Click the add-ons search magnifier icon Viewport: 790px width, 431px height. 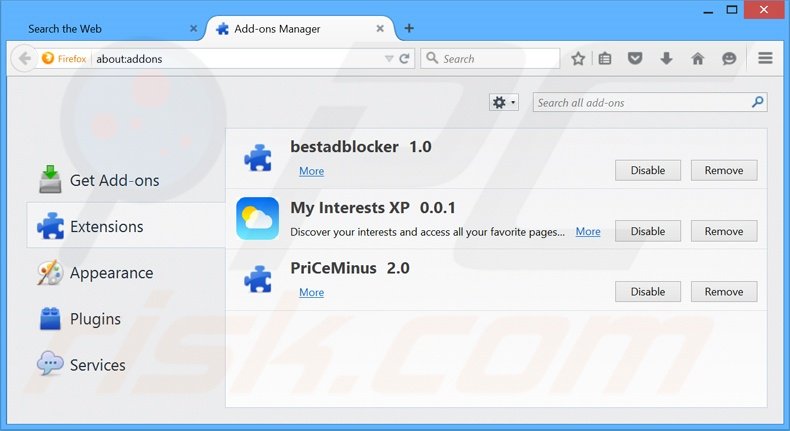(x=757, y=102)
